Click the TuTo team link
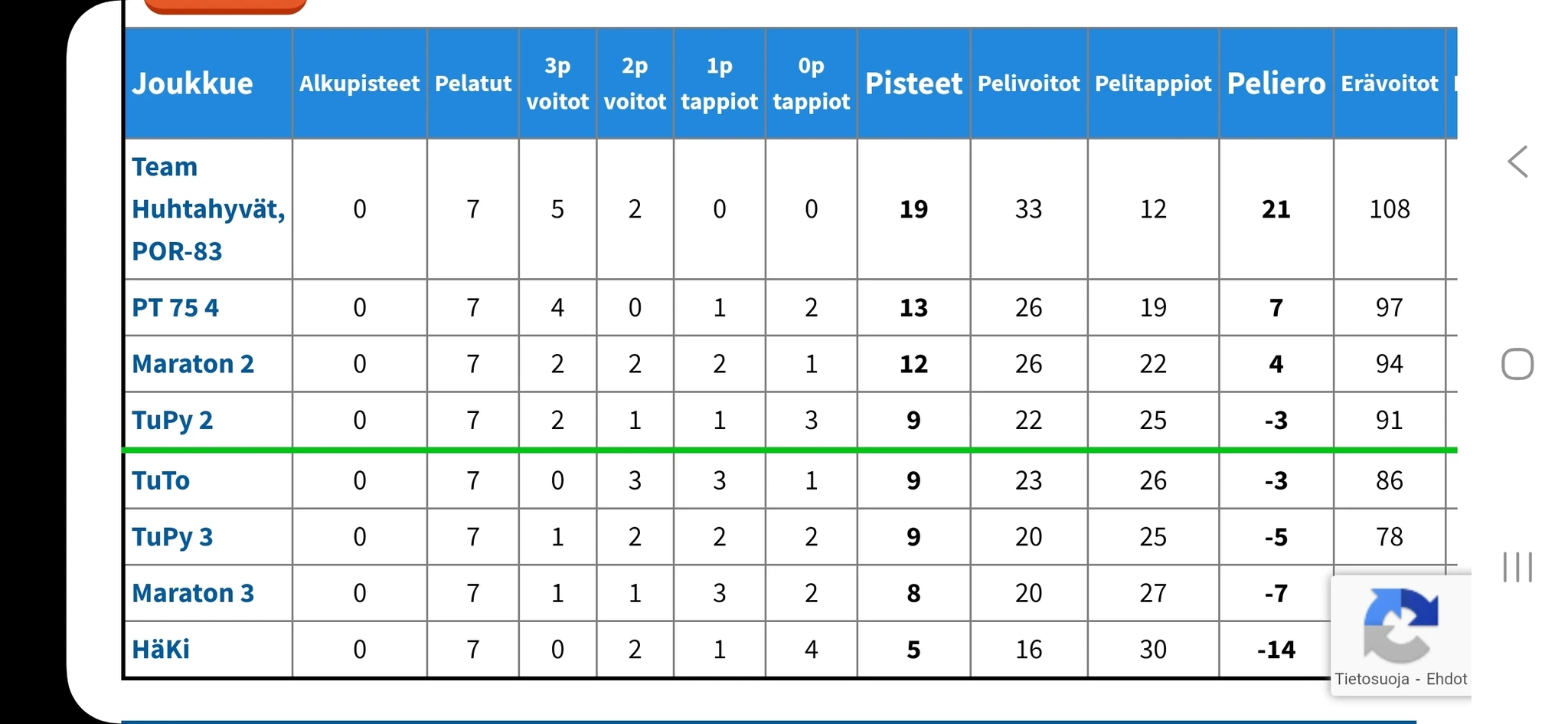 pyautogui.click(x=161, y=480)
